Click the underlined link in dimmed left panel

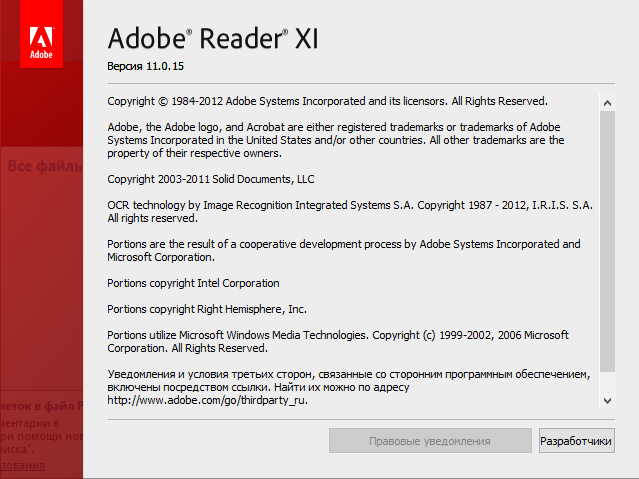pyautogui.click(x=22, y=466)
